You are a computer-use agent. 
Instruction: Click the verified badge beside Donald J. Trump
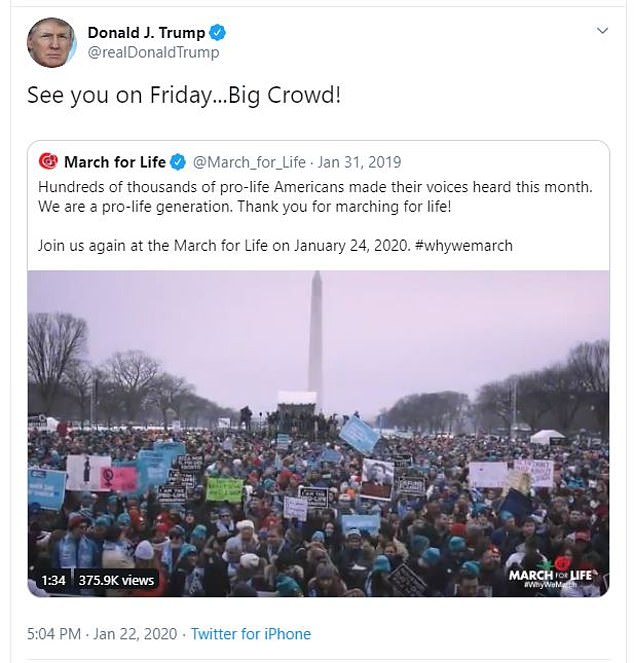pyautogui.click(x=214, y=33)
